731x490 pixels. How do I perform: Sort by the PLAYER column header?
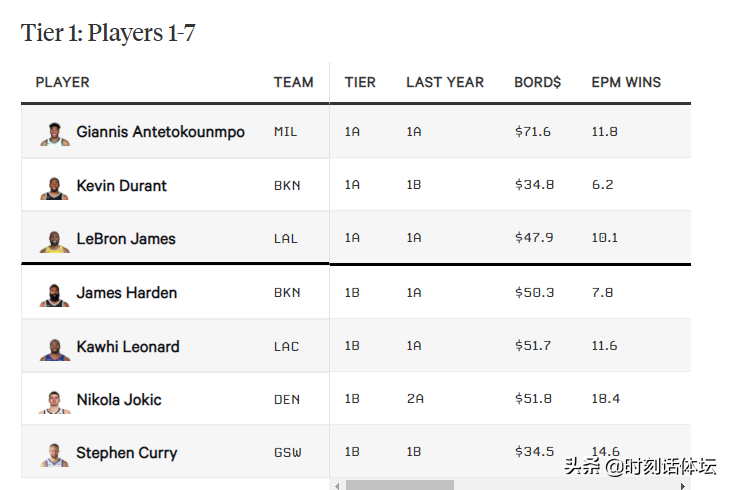pyautogui.click(x=62, y=82)
